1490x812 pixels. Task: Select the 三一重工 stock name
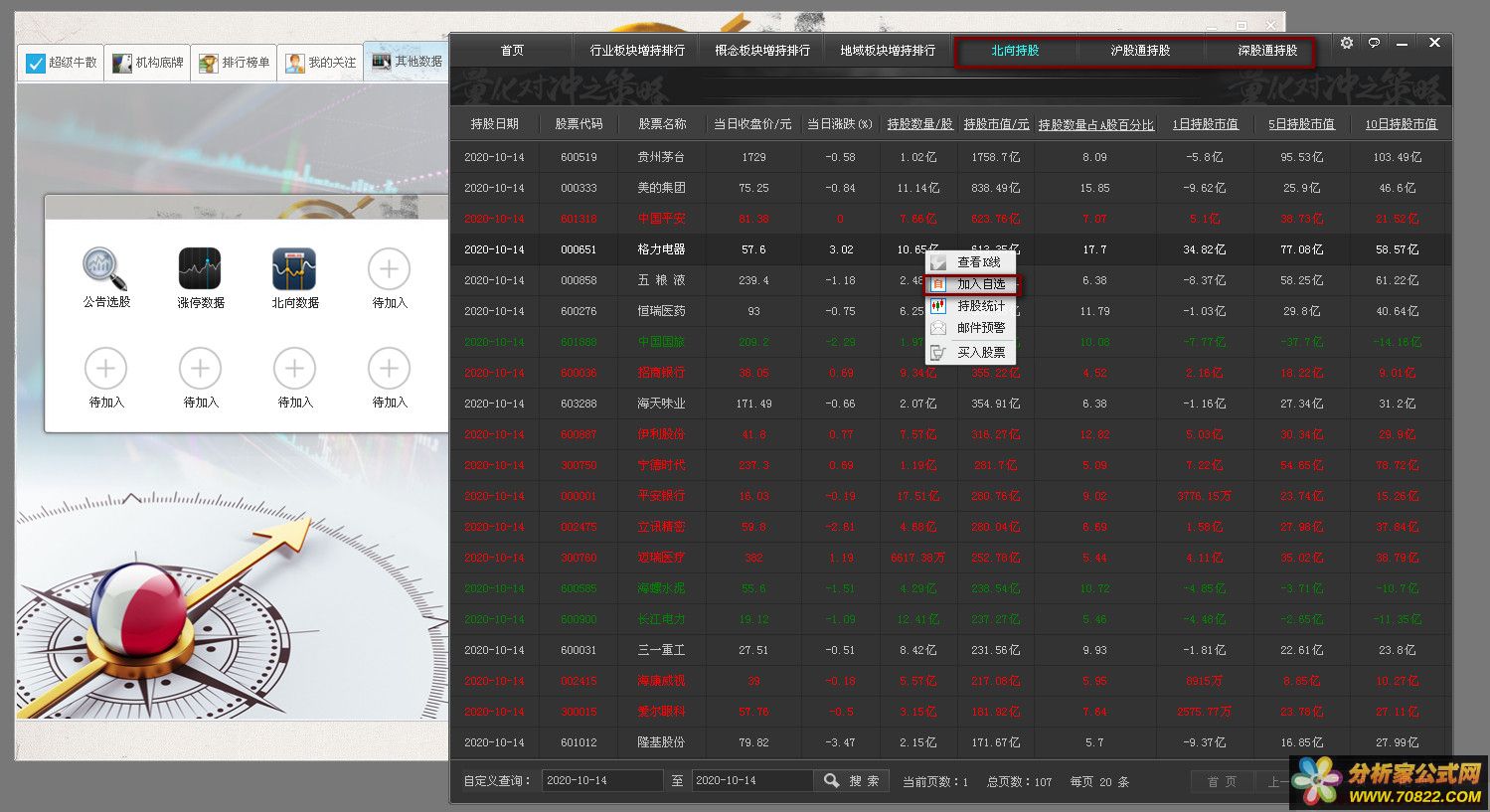661,650
